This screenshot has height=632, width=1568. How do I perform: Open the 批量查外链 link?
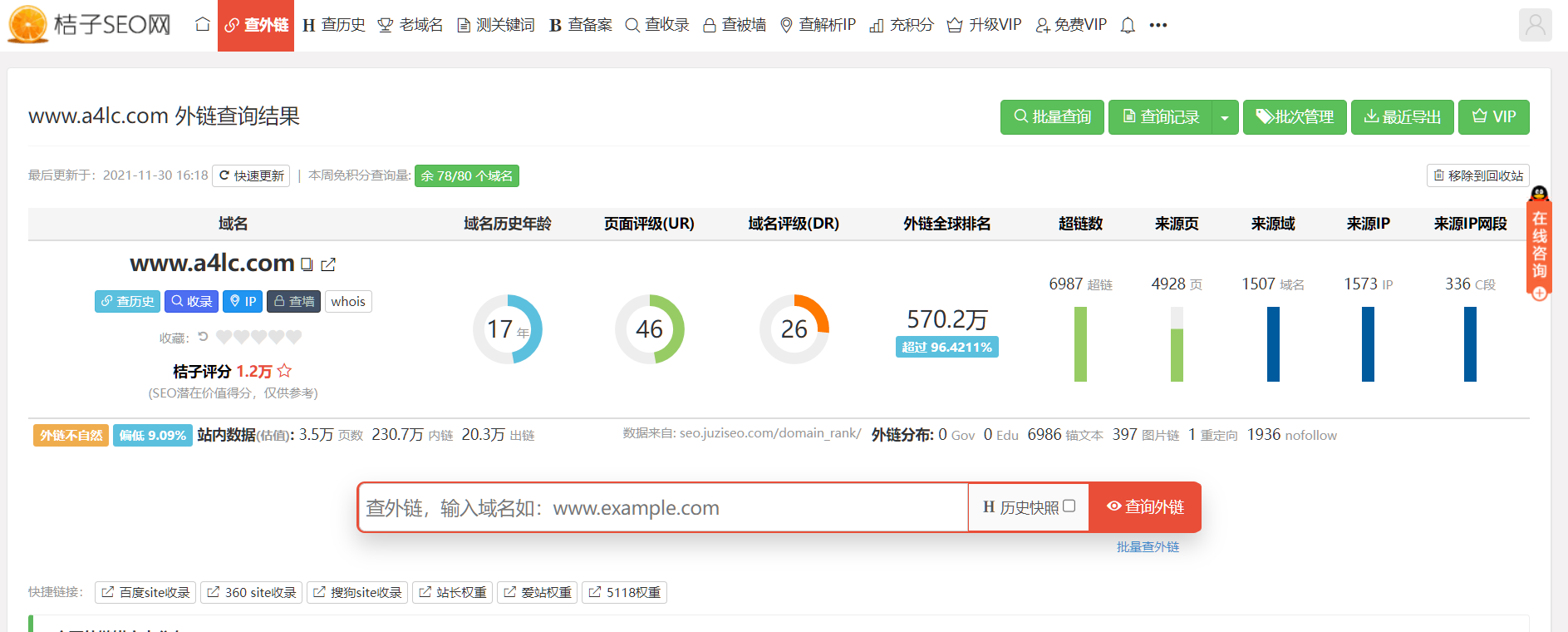tap(1148, 546)
